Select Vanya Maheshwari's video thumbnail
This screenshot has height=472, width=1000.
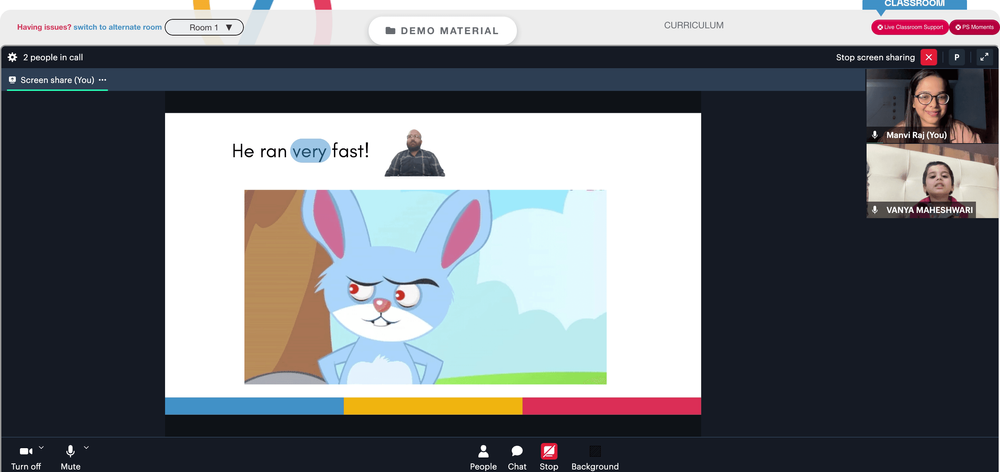click(x=932, y=181)
